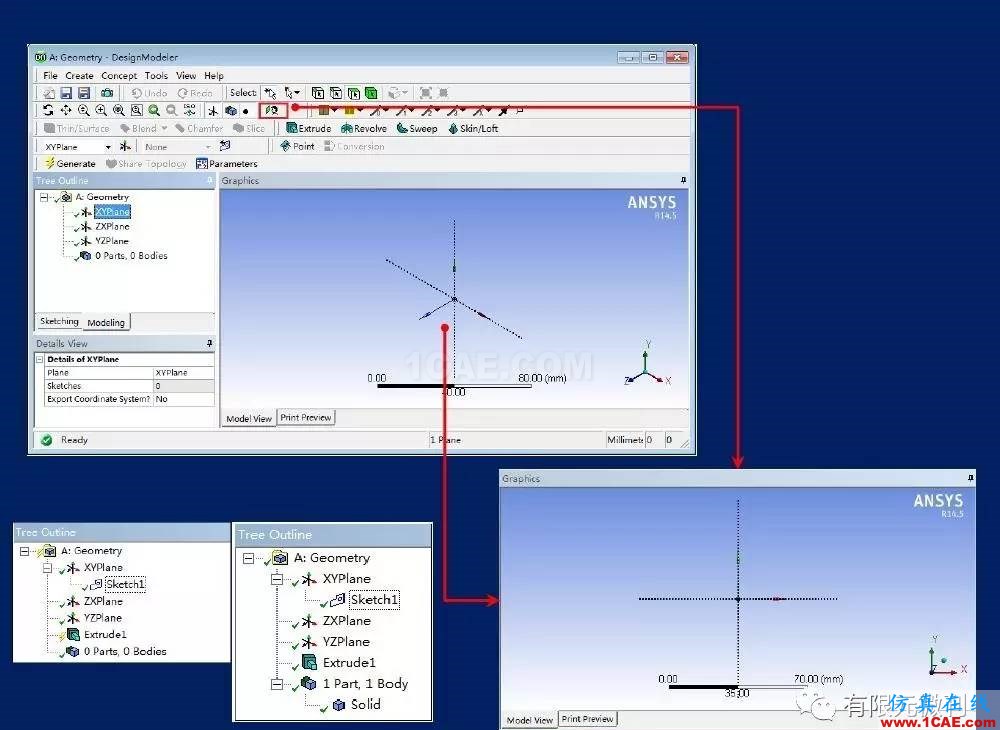
Task: Toggle the face selection filter
Action: (353, 93)
